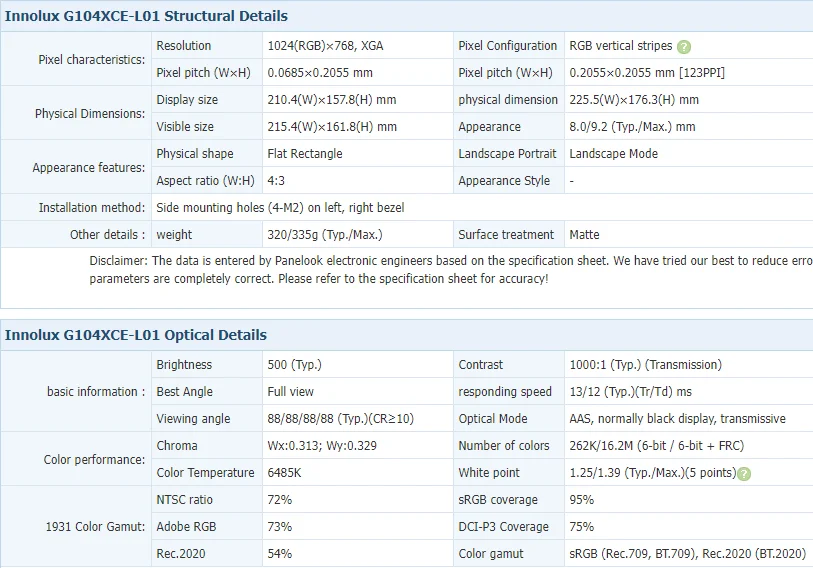Select the Pixel characteristics row label
813x568 pixels.
(x=92, y=60)
